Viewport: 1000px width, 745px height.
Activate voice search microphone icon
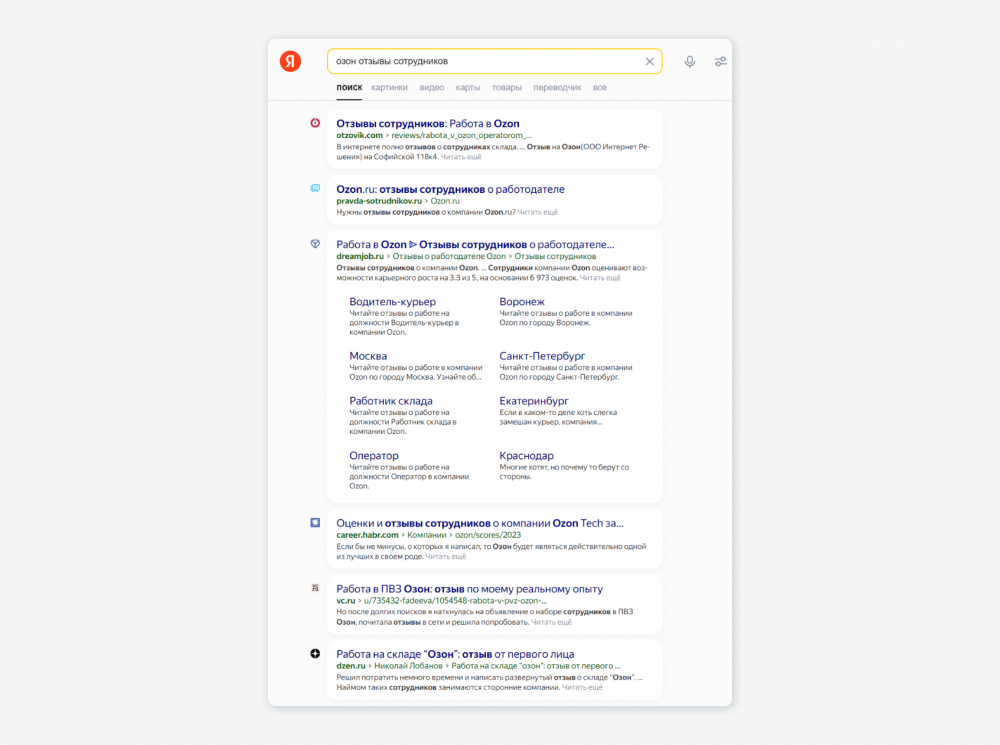pos(690,62)
